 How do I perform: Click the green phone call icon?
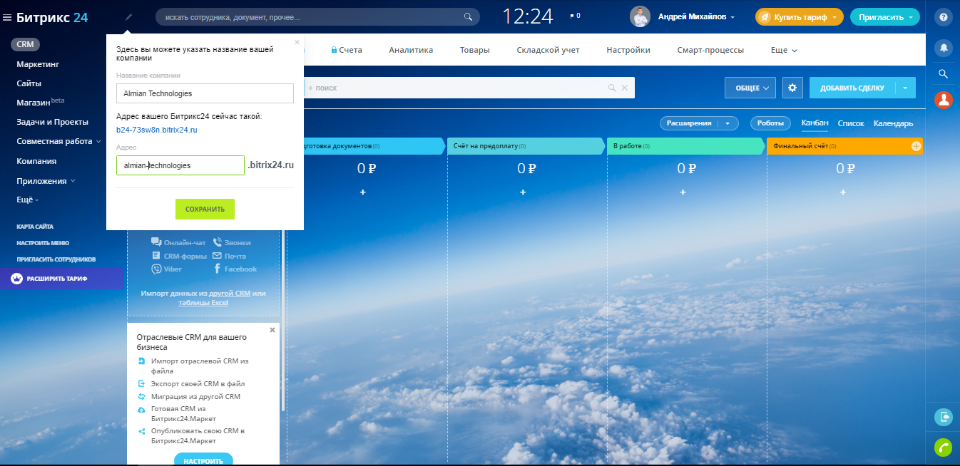(x=942, y=447)
